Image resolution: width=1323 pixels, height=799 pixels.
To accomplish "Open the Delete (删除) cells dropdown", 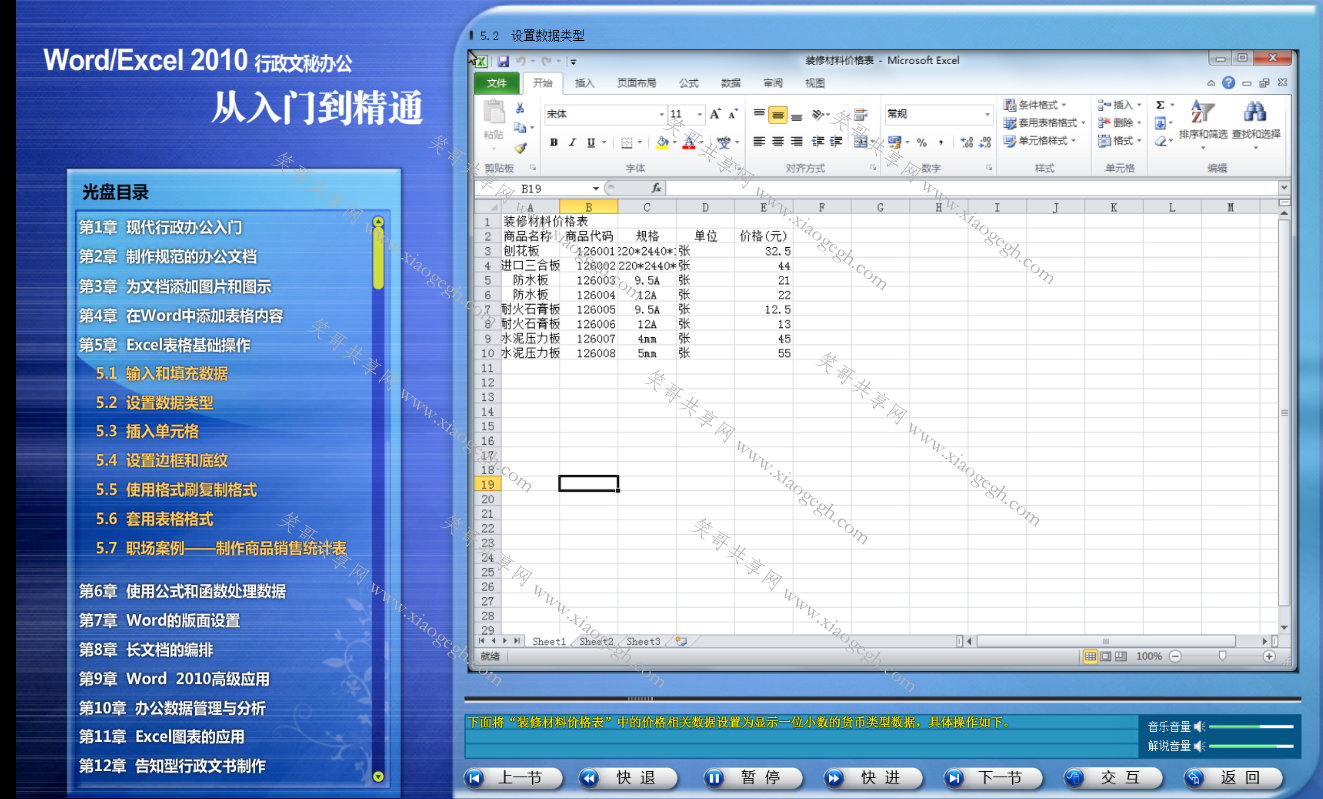I will [x=1120, y=123].
